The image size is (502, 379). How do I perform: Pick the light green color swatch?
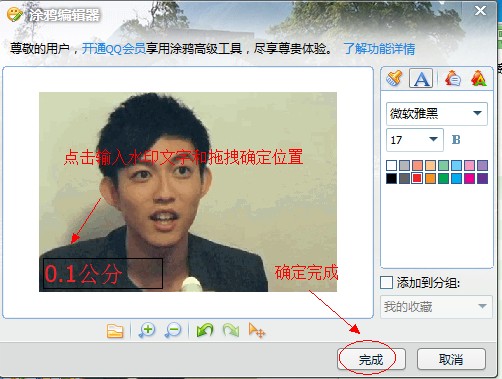[443, 165]
